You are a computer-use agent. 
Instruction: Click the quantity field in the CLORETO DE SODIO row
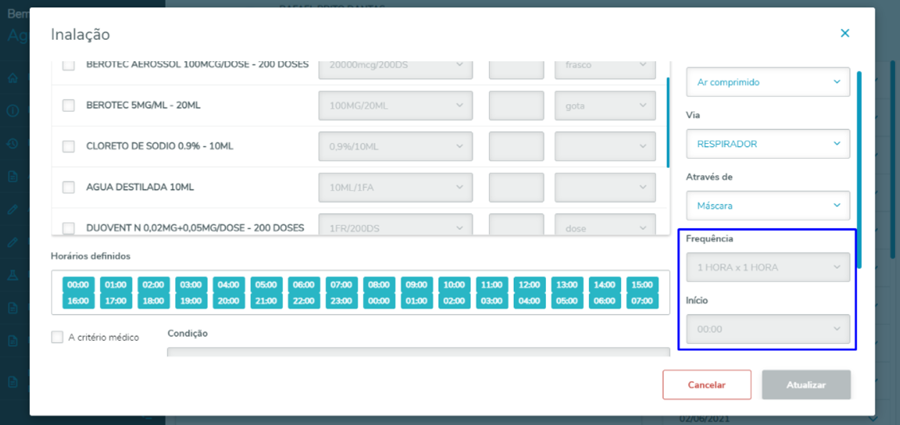click(x=516, y=146)
